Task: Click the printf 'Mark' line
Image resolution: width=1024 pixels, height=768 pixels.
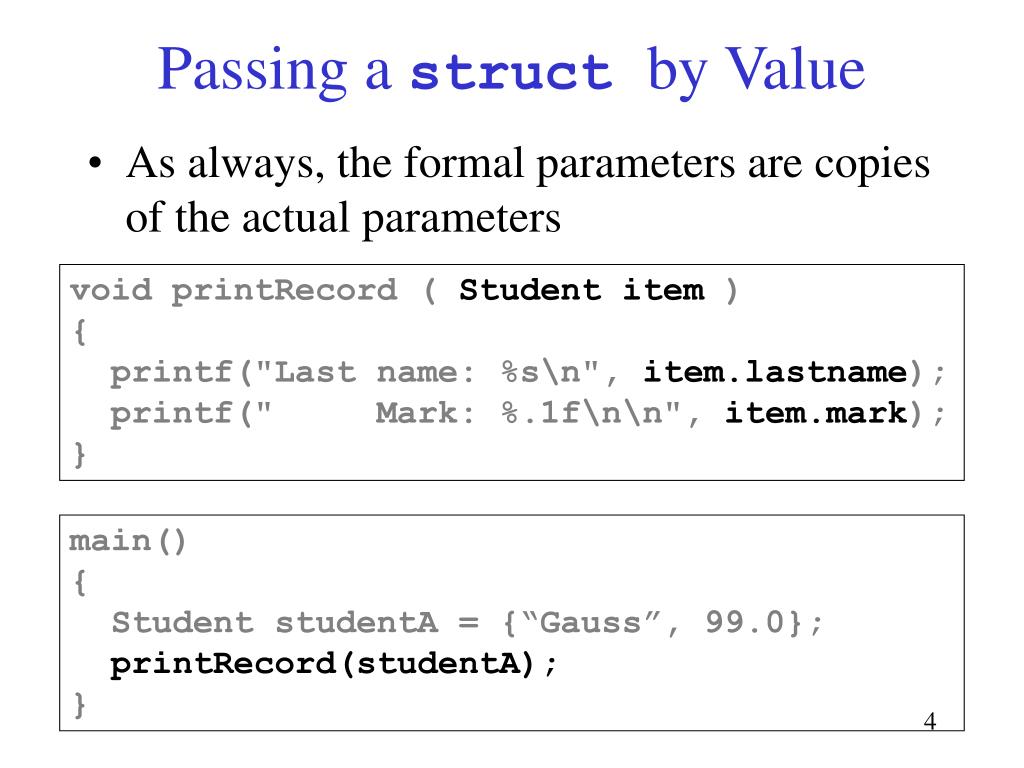Action: tap(527, 413)
